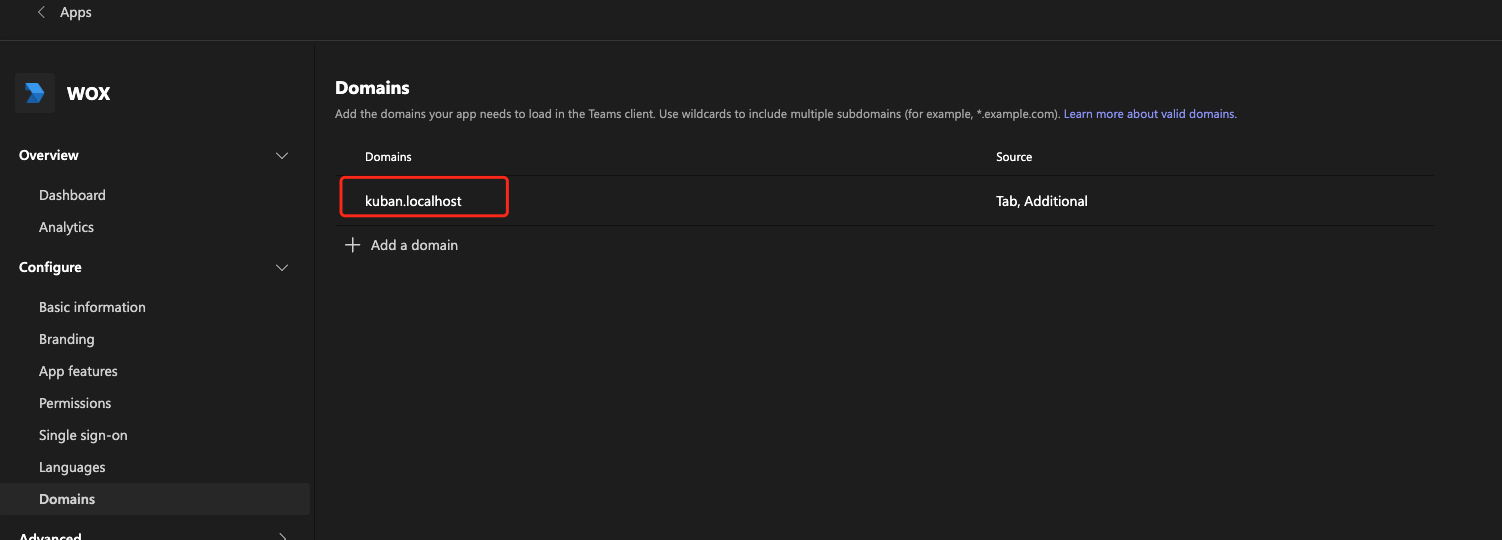Click the back chevron beside Apps
The width and height of the screenshot is (1502, 540).
pos(41,13)
